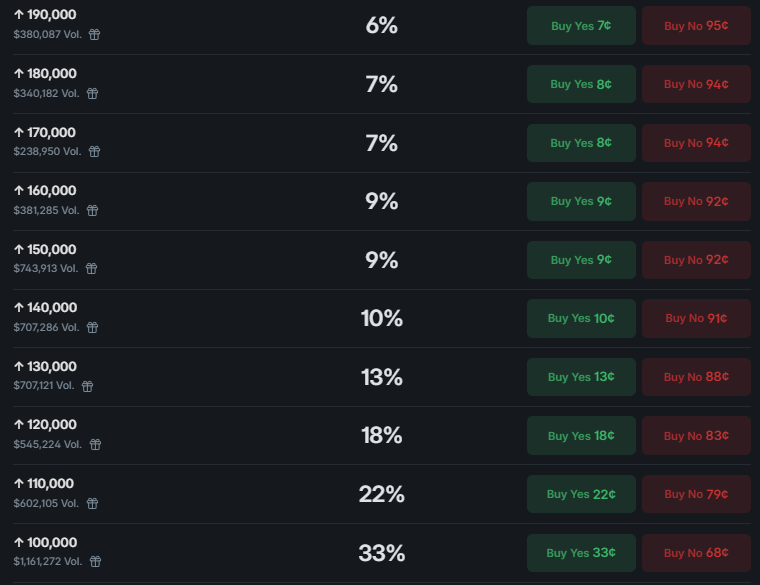Click Buy No 68¢ button

click(x=696, y=553)
